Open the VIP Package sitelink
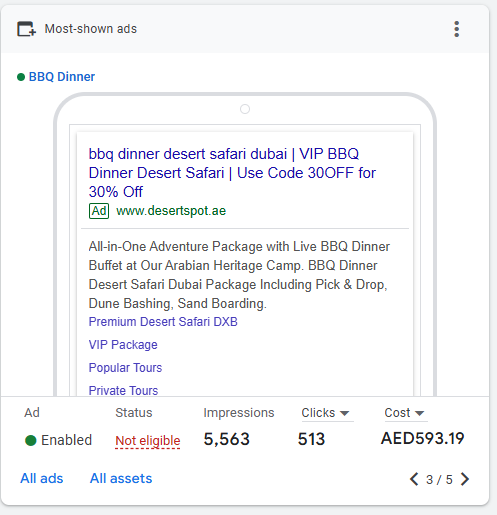 tap(123, 345)
